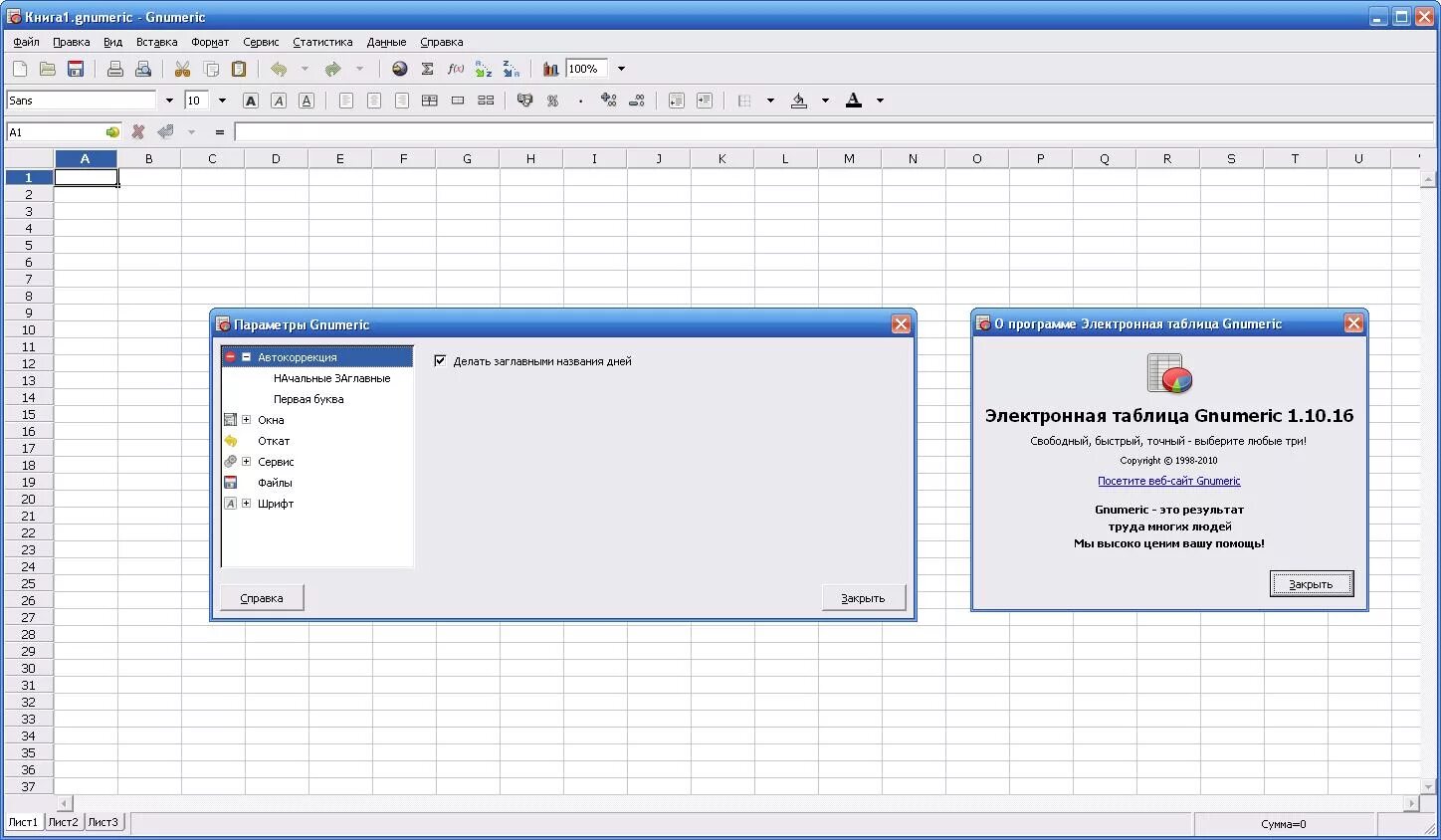Toggle underline text formatting
The width and height of the screenshot is (1441, 840).
pos(307,101)
